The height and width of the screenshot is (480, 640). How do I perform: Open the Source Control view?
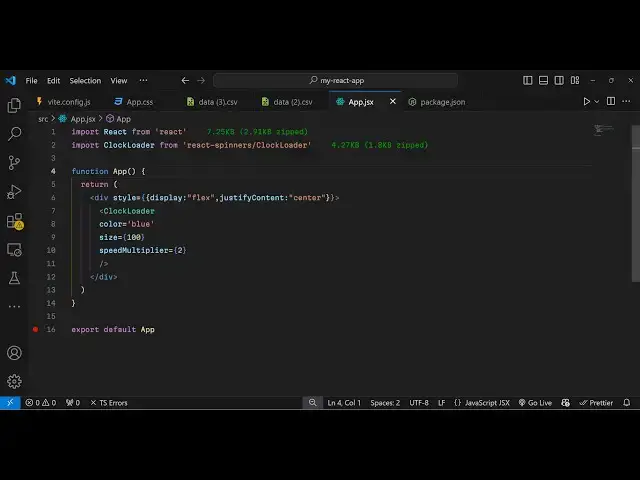click(14, 162)
